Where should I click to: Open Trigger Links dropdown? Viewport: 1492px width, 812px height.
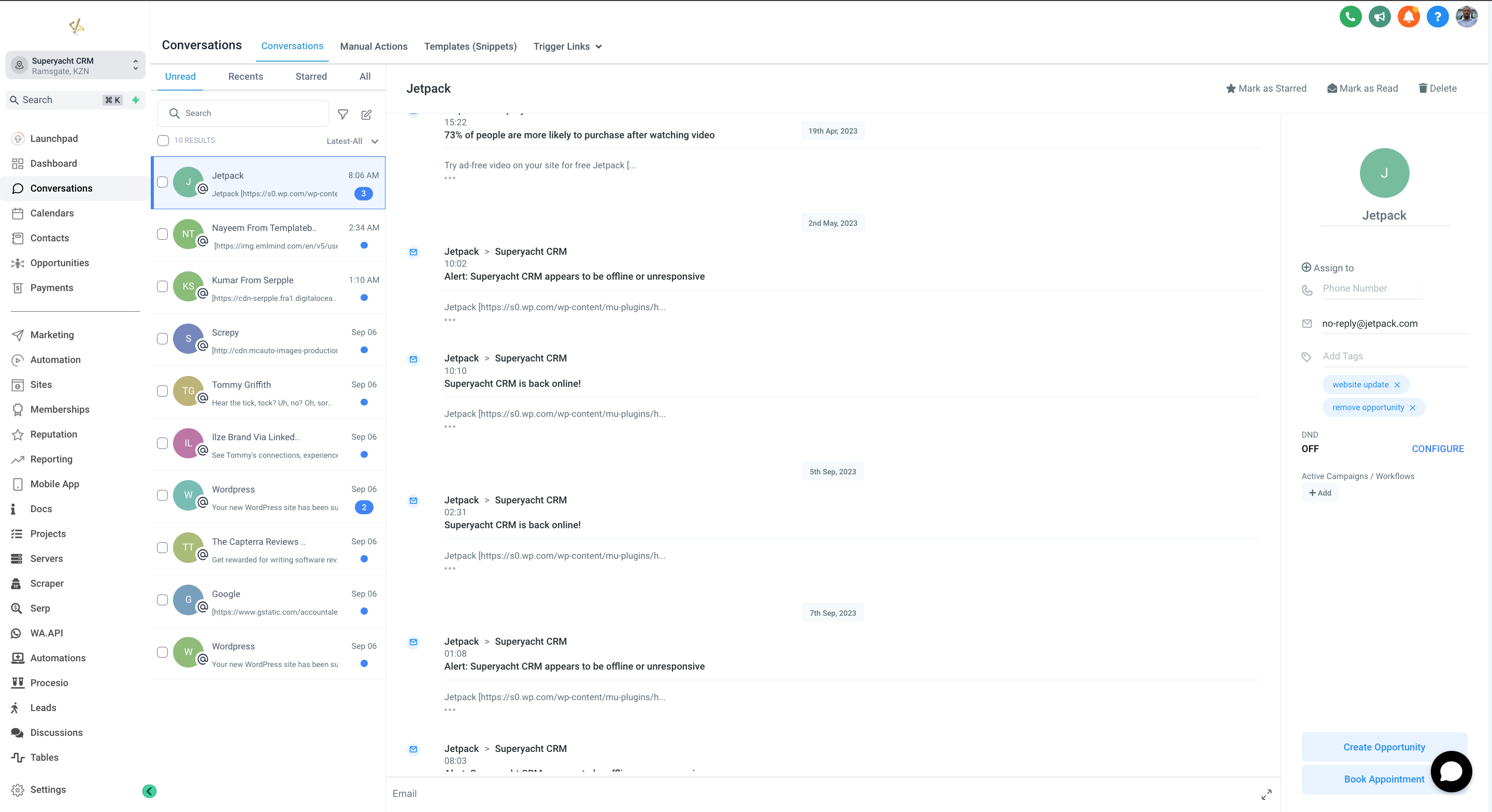click(x=568, y=46)
